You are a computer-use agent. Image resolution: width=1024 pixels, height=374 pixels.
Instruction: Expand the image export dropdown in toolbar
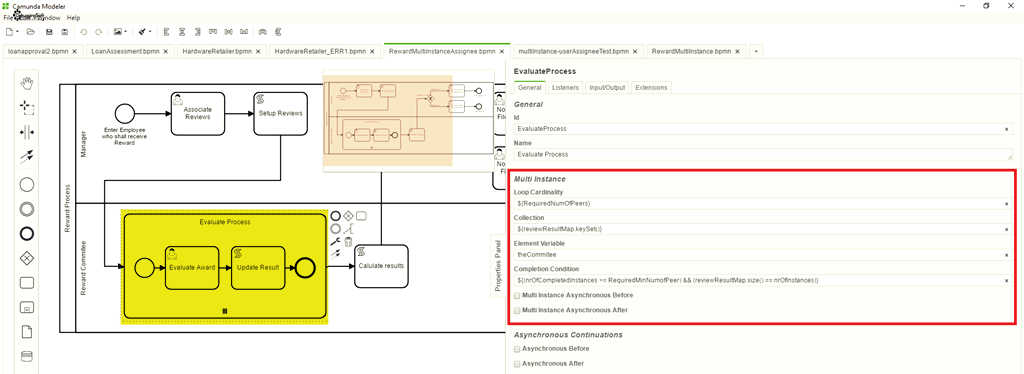125,31
